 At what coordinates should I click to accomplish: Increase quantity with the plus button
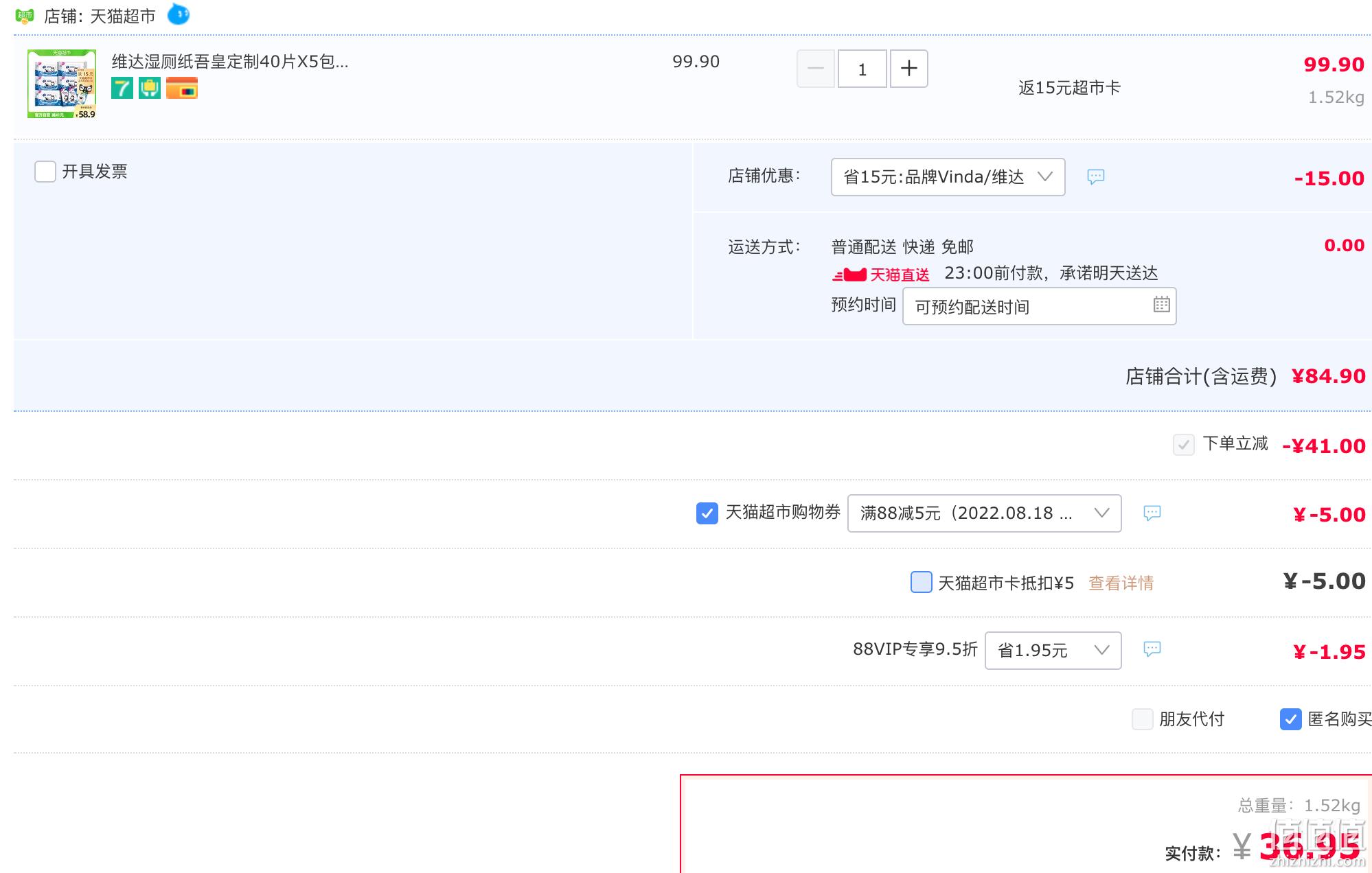point(909,69)
